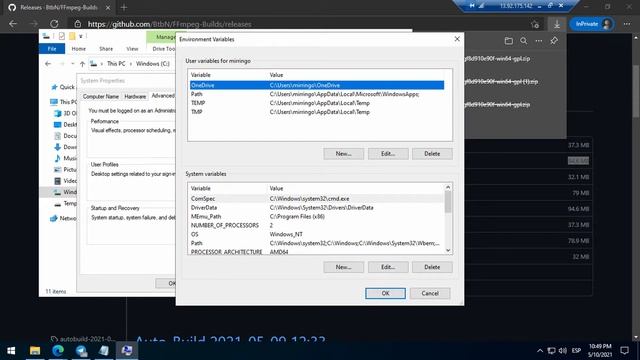Viewport: 640px width, 360px height.
Task: Open Customize Quick Access Toolbar dropdown
Action: pos(81,36)
